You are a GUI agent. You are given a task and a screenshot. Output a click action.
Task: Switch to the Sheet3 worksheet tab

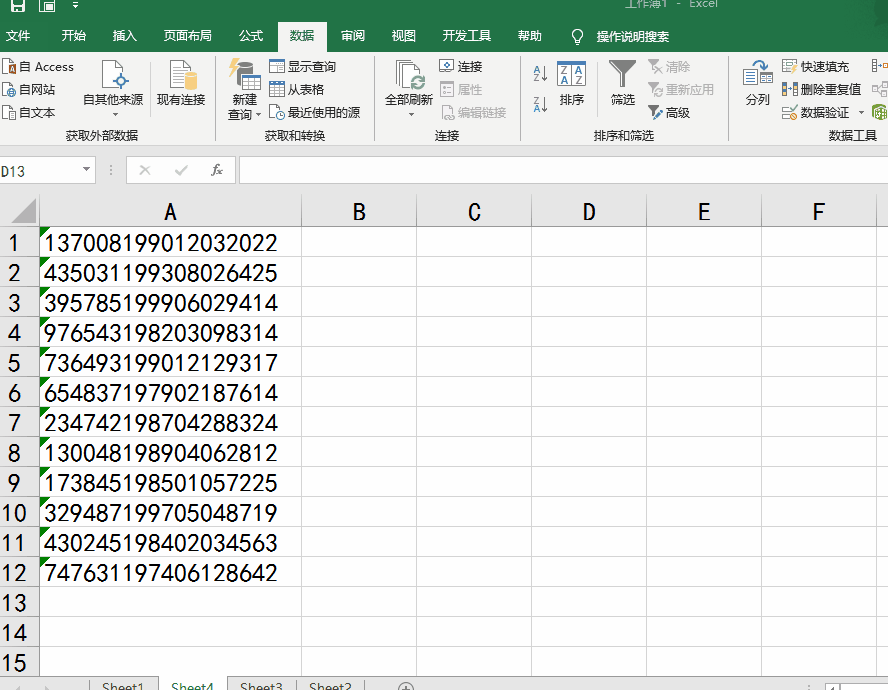coord(260,684)
